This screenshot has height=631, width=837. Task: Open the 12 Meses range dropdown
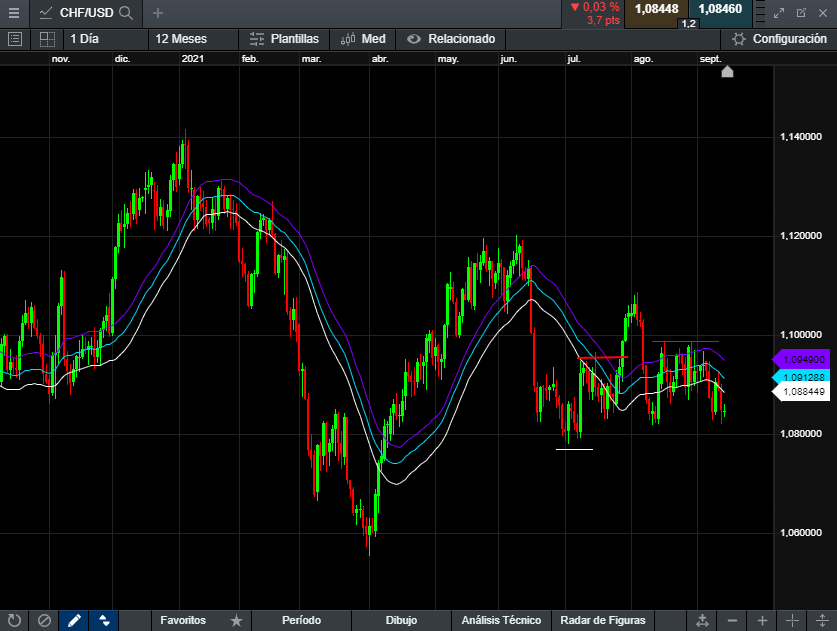click(x=193, y=39)
